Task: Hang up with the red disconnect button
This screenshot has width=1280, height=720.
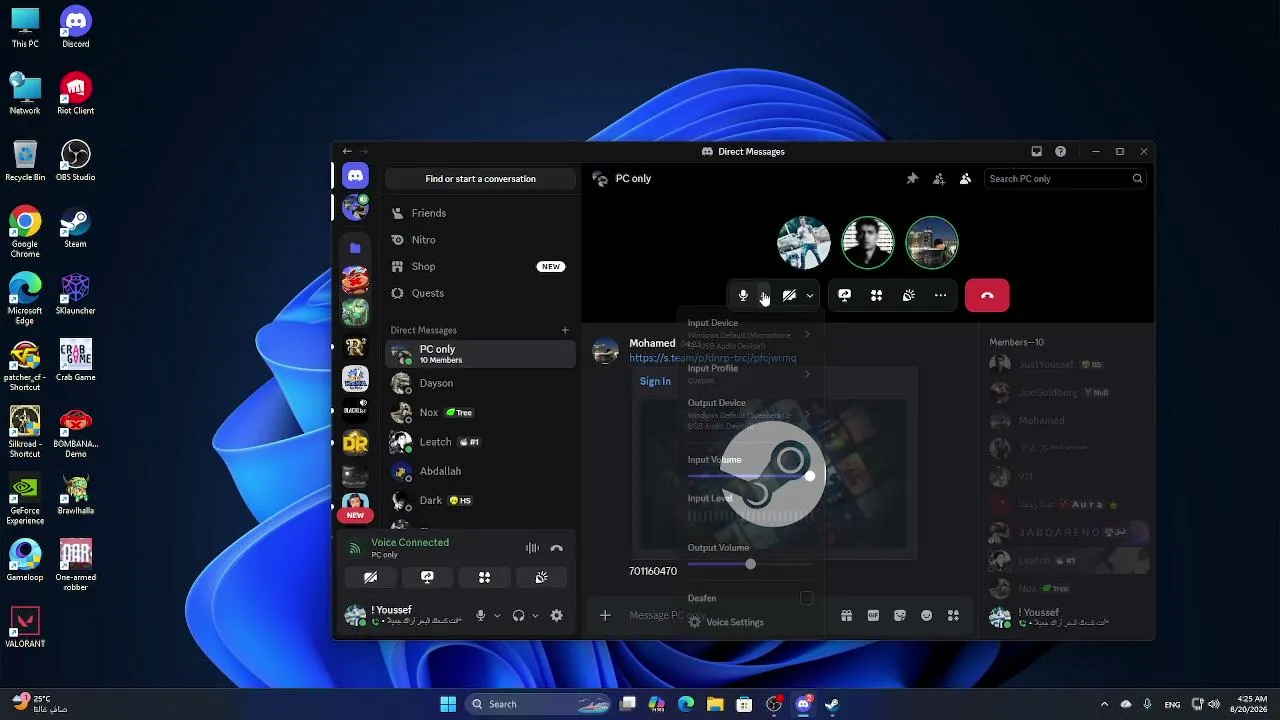Action: (987, 295)
